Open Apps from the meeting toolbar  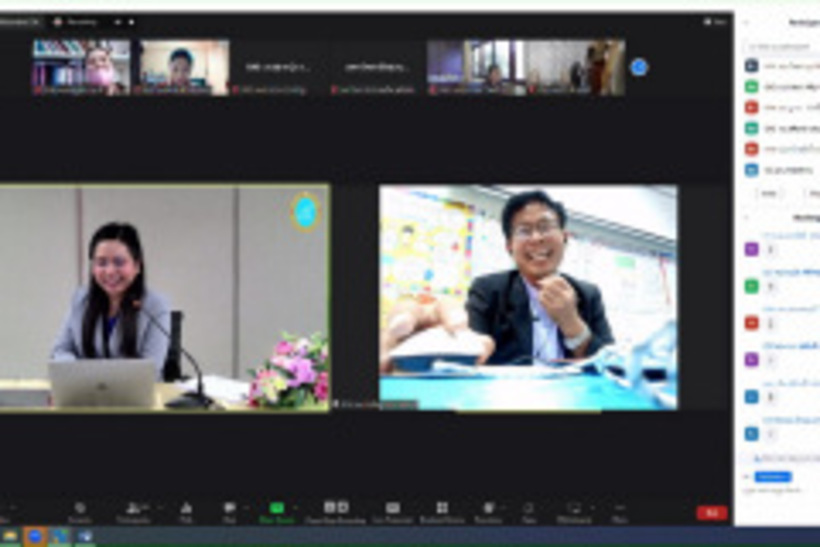pyautogui.click(x=529, y=512)
